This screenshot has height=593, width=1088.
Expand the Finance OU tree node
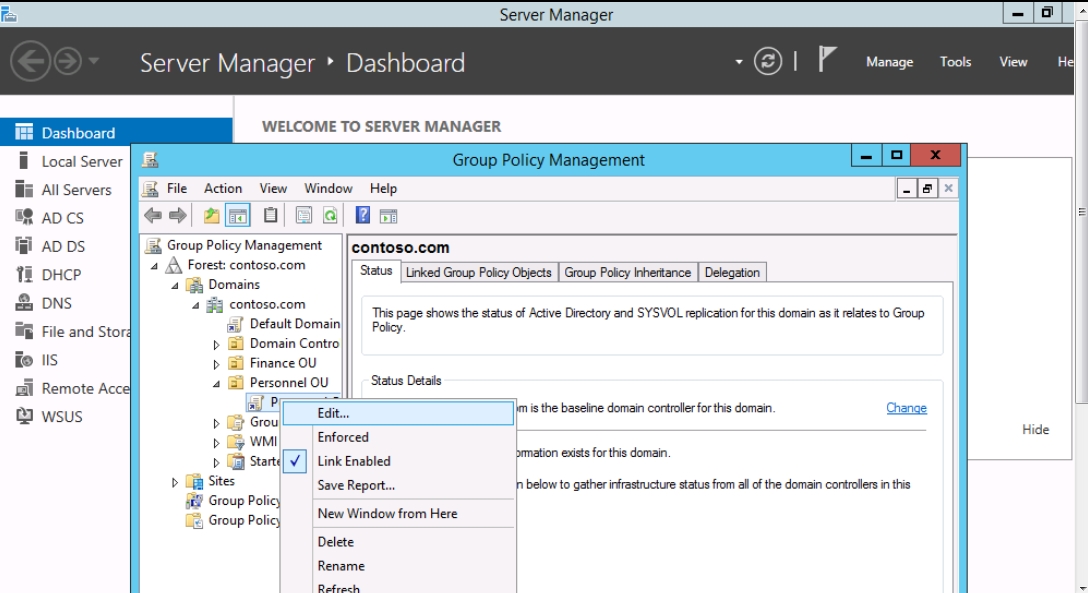click(217, 364)
